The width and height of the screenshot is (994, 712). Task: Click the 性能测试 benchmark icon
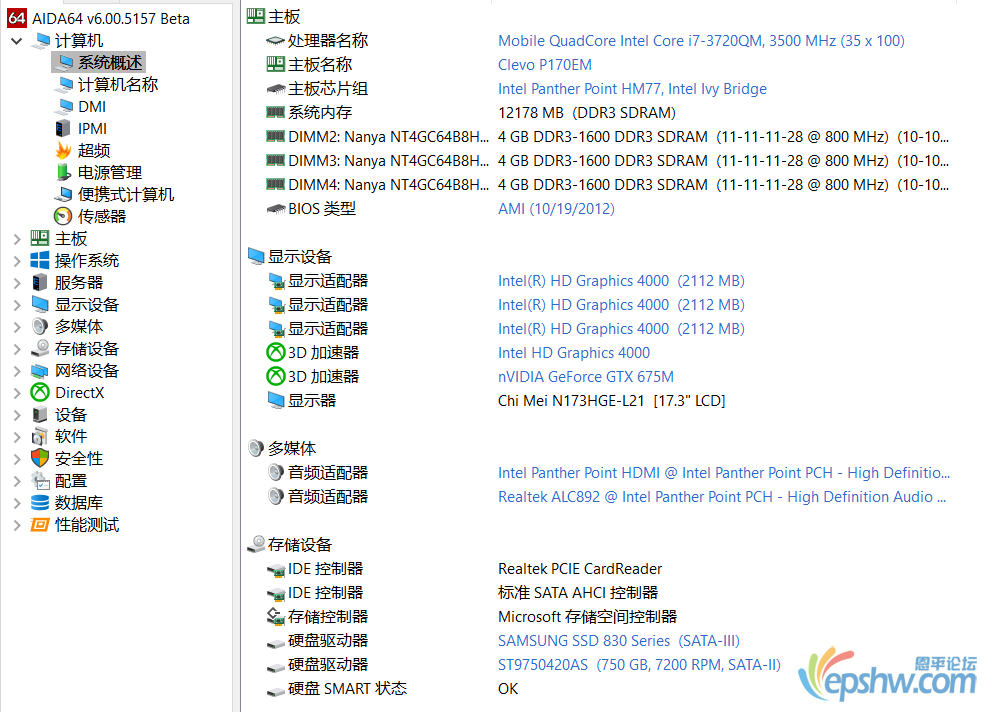click(40, 524)
